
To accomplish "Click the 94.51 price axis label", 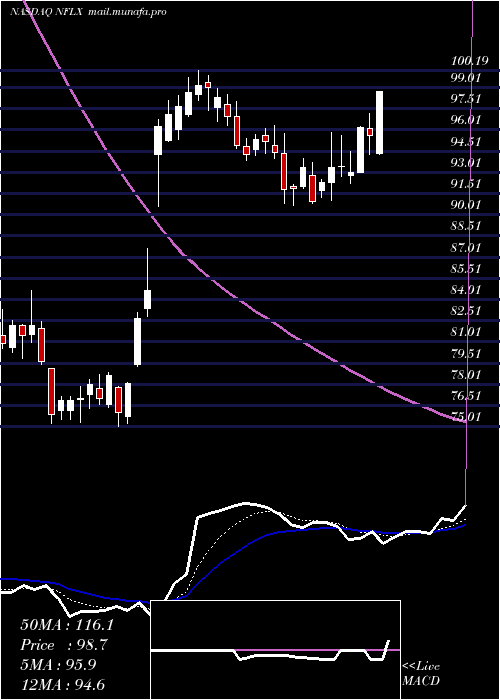I will pyautogui.click(x=467, y=142).
